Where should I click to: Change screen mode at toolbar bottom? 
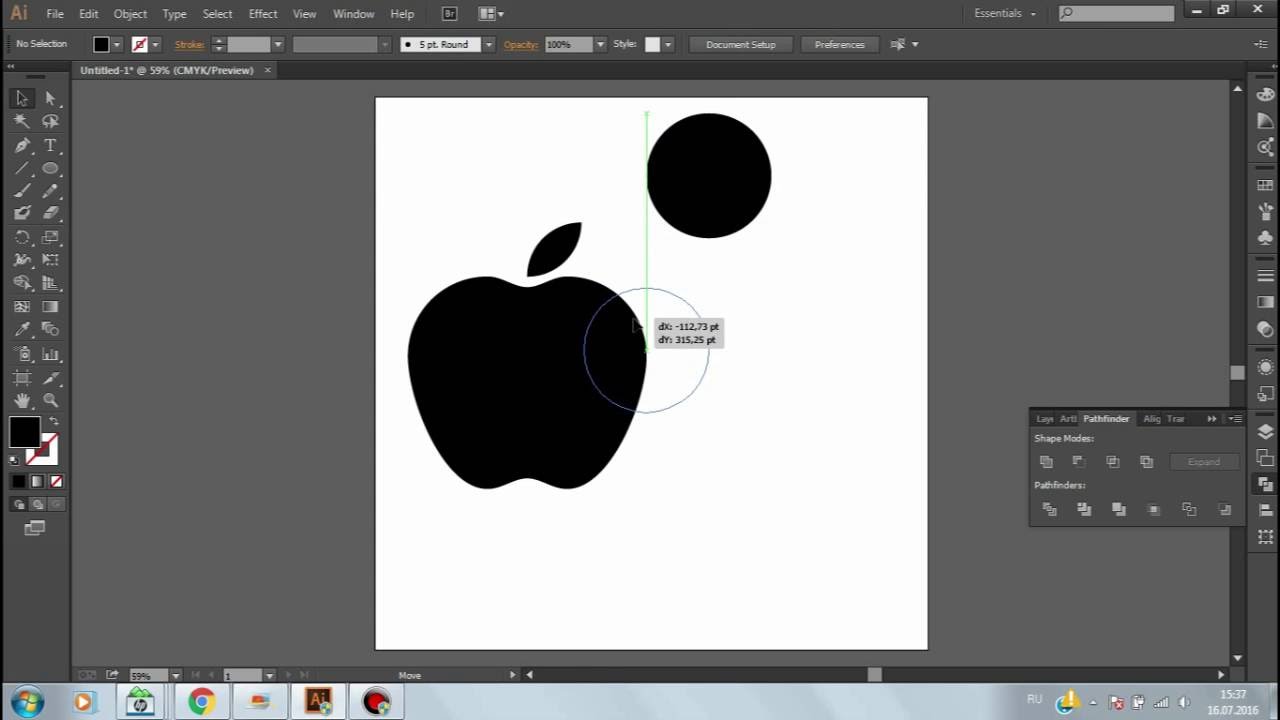tap(35, 528)
